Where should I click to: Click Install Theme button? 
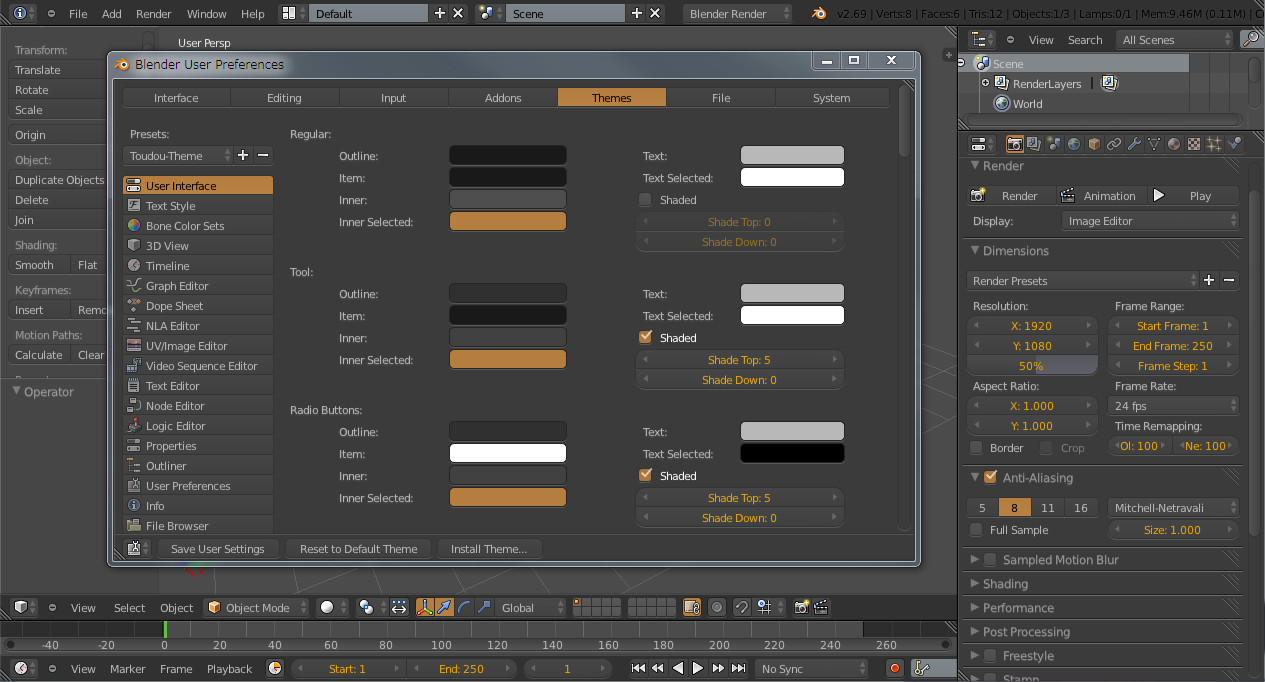[489, 548]
